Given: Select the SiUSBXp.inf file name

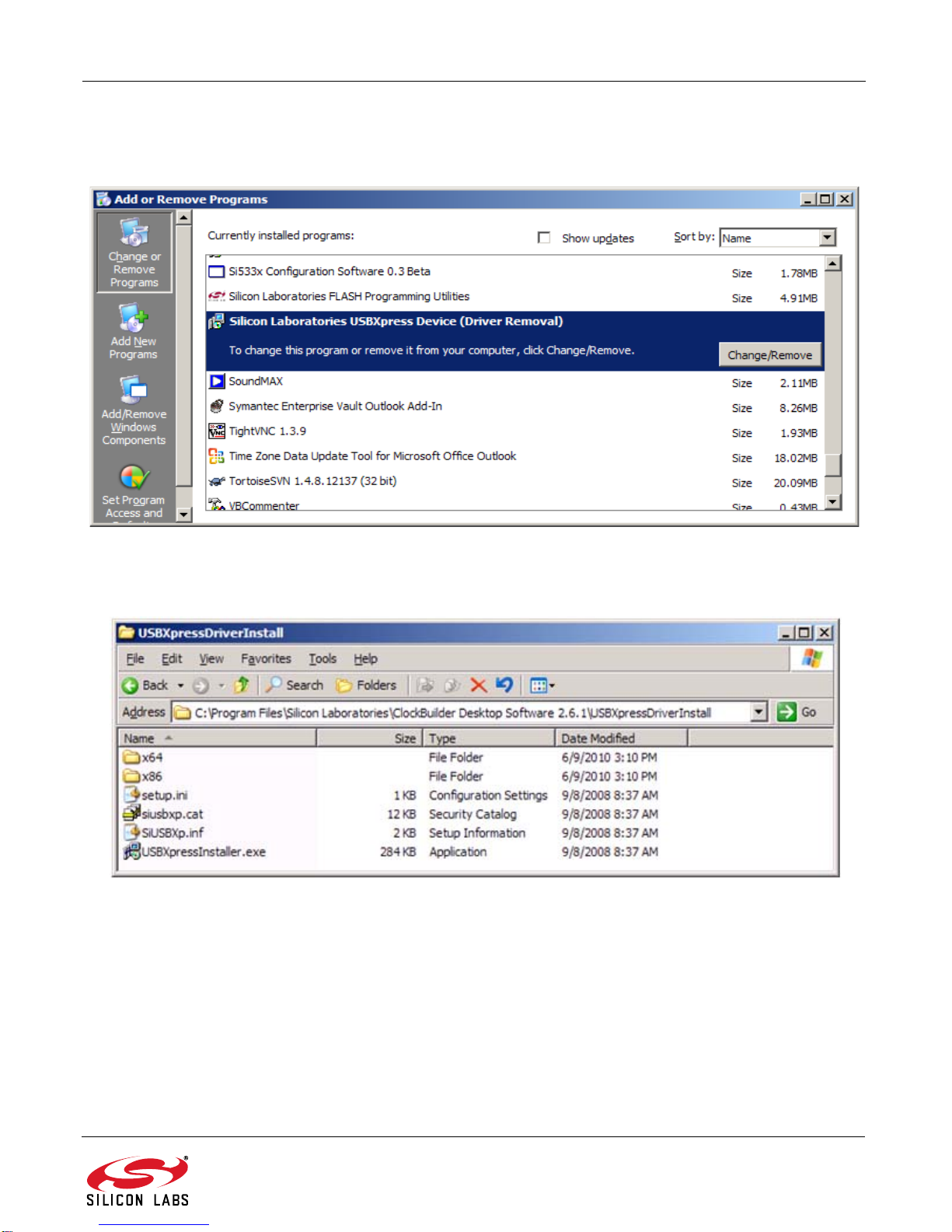Looking at the screenshot, I should pyautogui.click(x=173, y=833).
